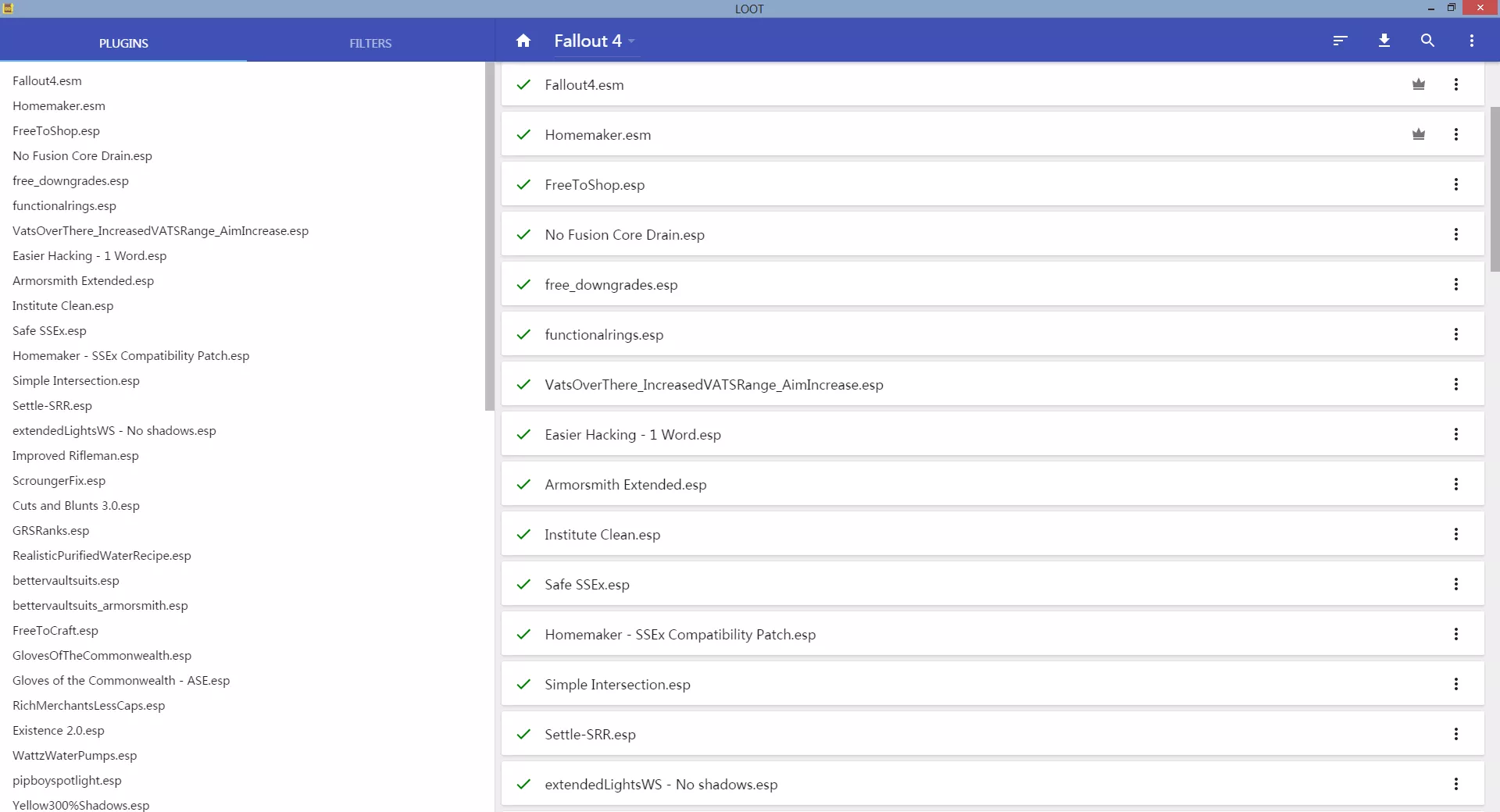1500x812 pixels.
Task: Select functionalrings.esp in the sidebar
Action: (64, 205)
